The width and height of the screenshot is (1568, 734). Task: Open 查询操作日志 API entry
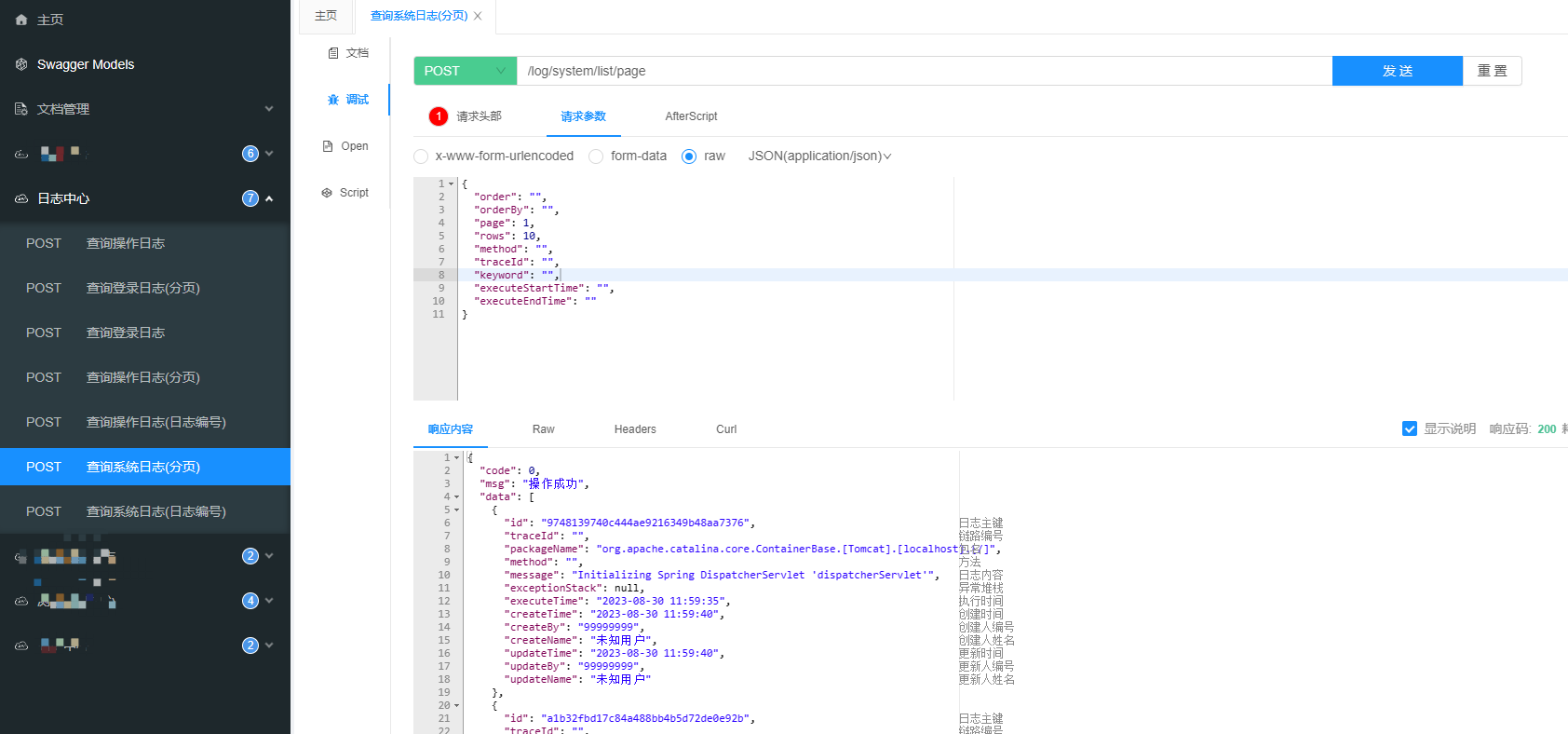[145, 243]
